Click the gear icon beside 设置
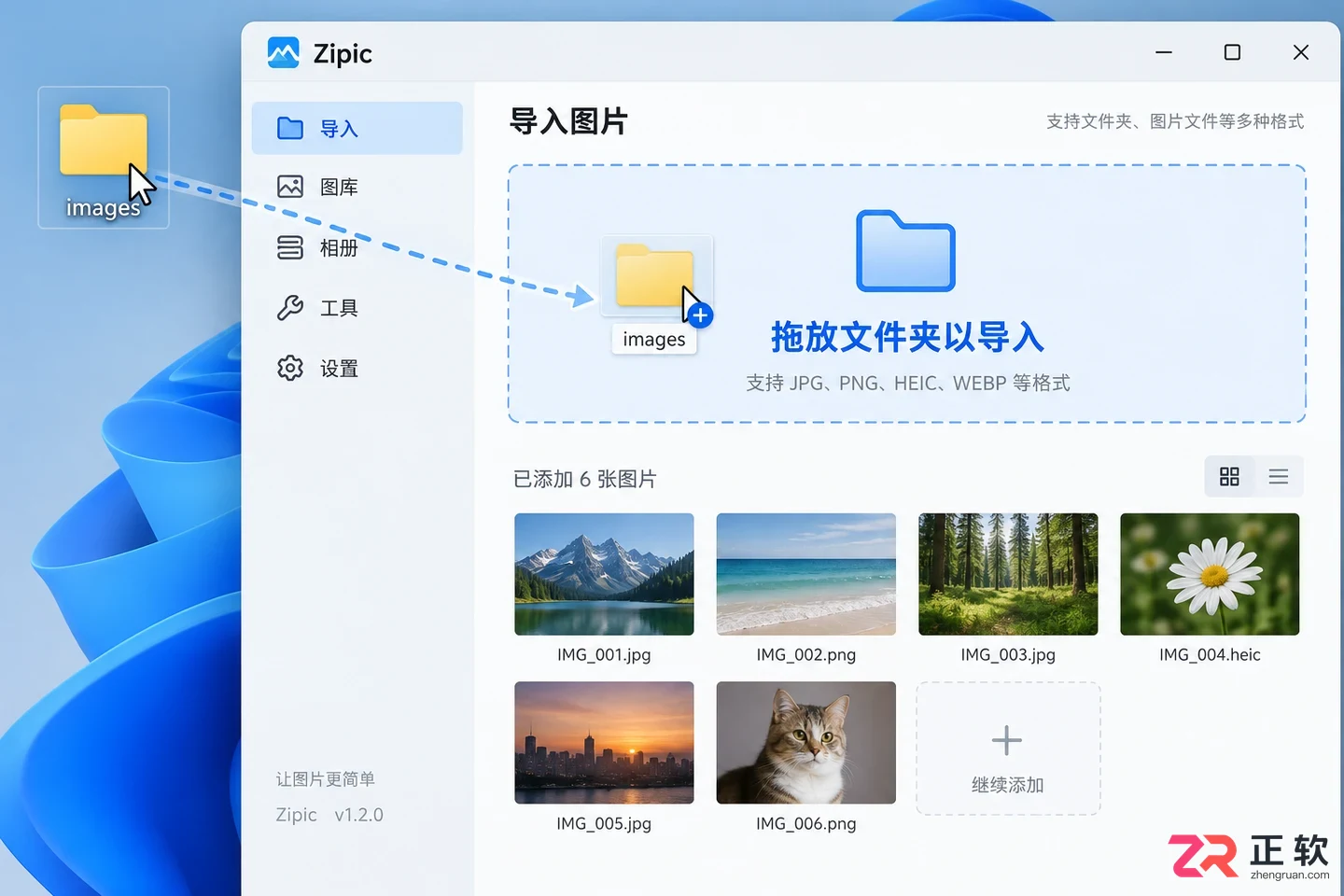 [290, 368]
